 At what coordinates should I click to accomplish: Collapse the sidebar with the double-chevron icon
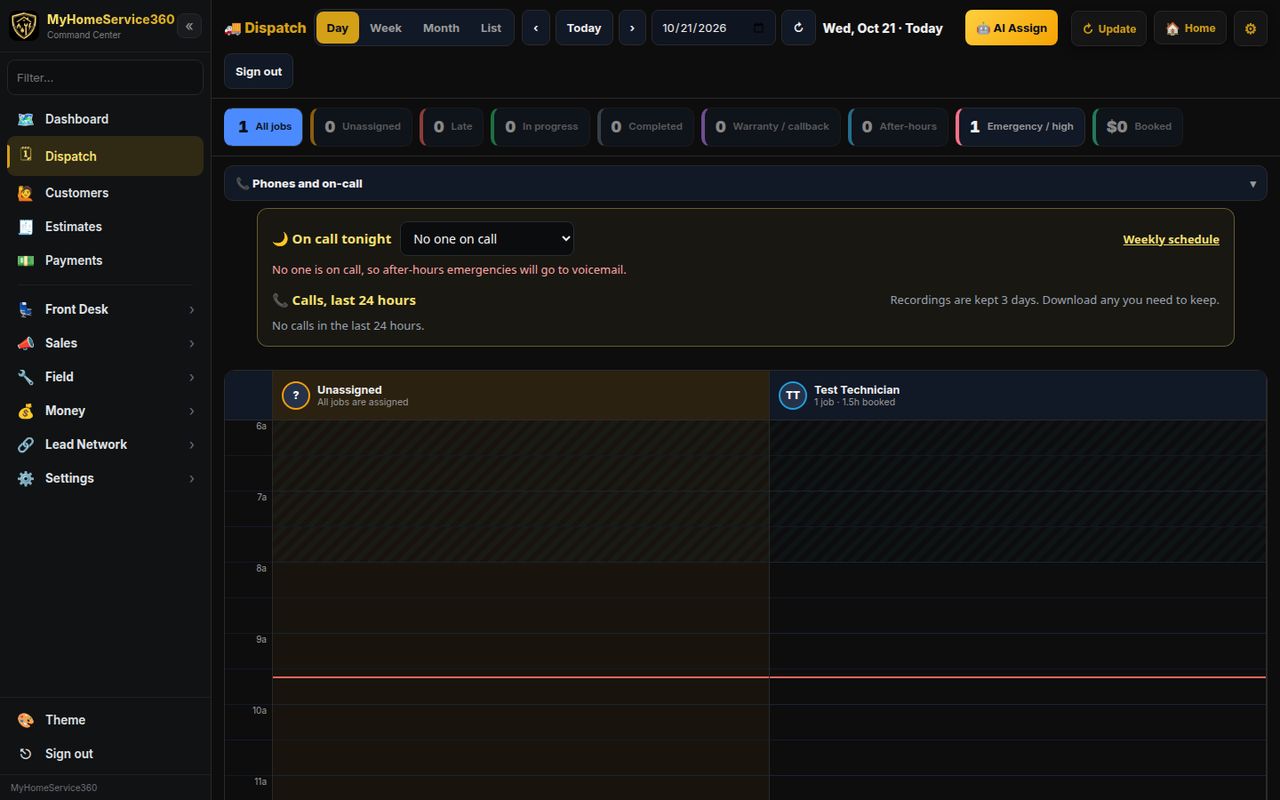189,27
